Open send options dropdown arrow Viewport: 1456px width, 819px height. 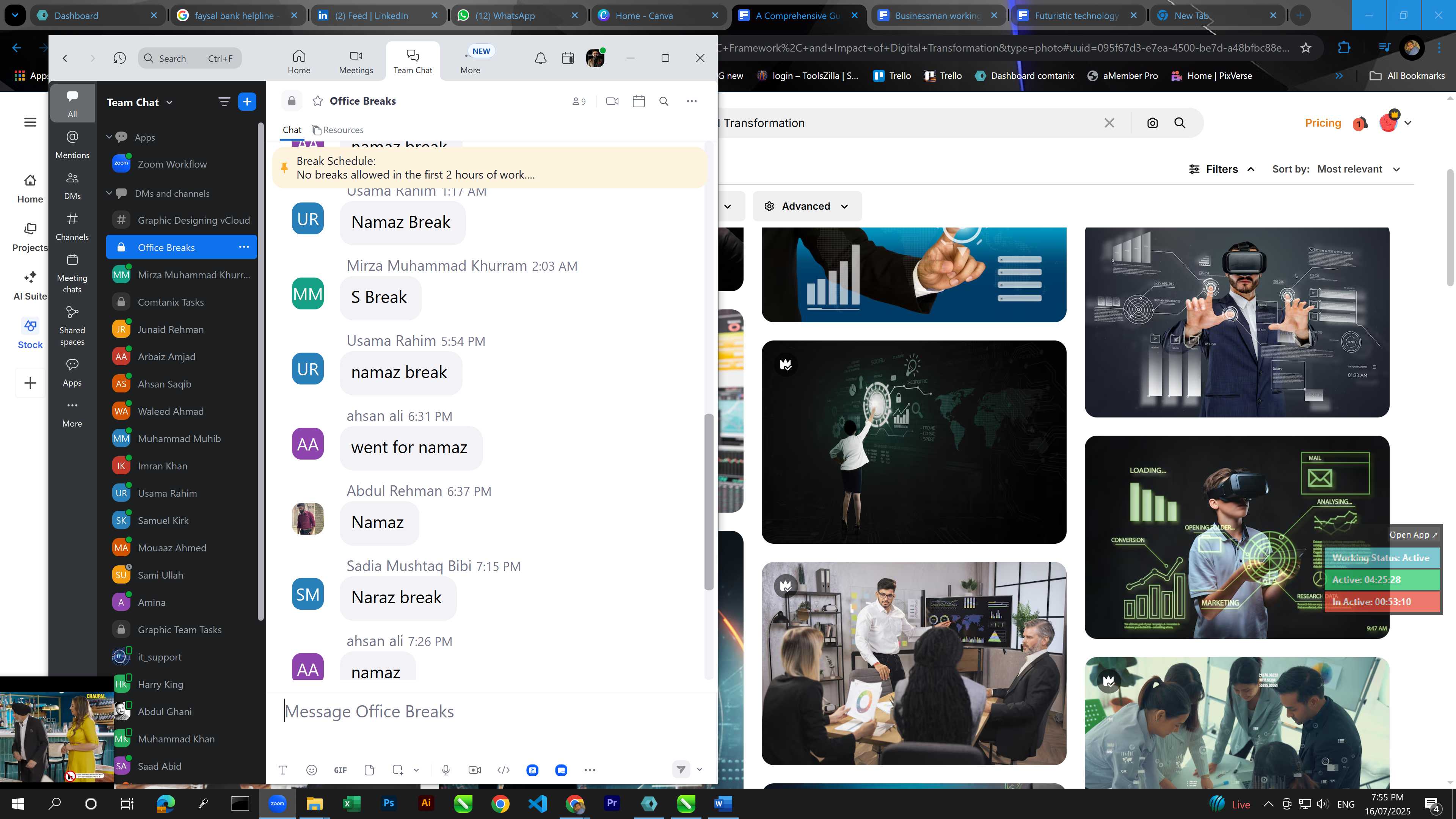(700, 770)
